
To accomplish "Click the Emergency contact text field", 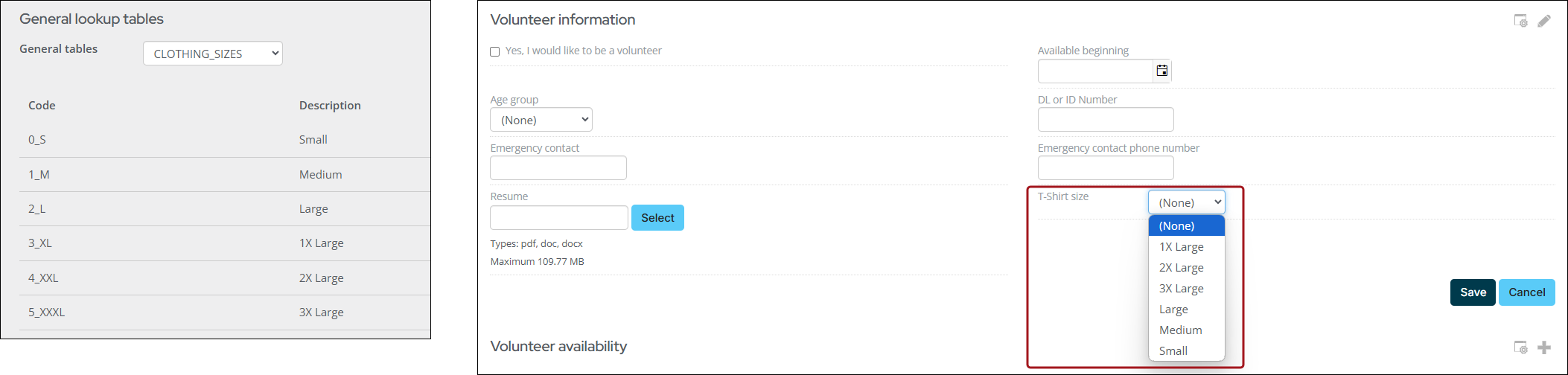I will (558, 168).
